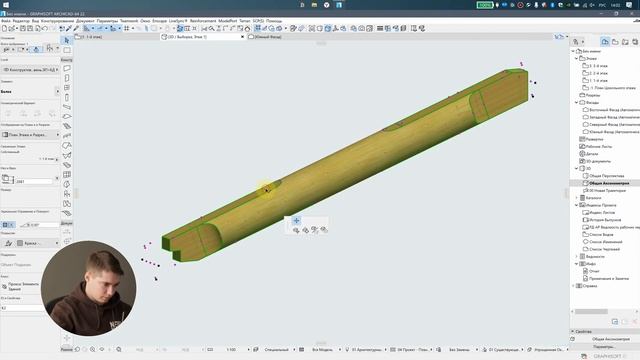Screen dimensions: 640x360
Task: Click the Параметры button below the navigator
Action: coord(603,347)
